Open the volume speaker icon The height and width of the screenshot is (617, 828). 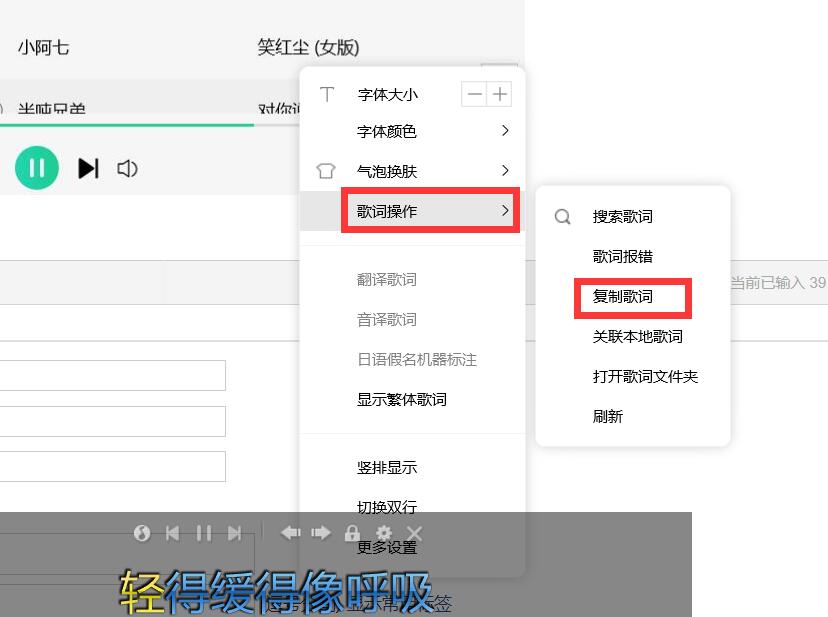(x=126, y=168)
